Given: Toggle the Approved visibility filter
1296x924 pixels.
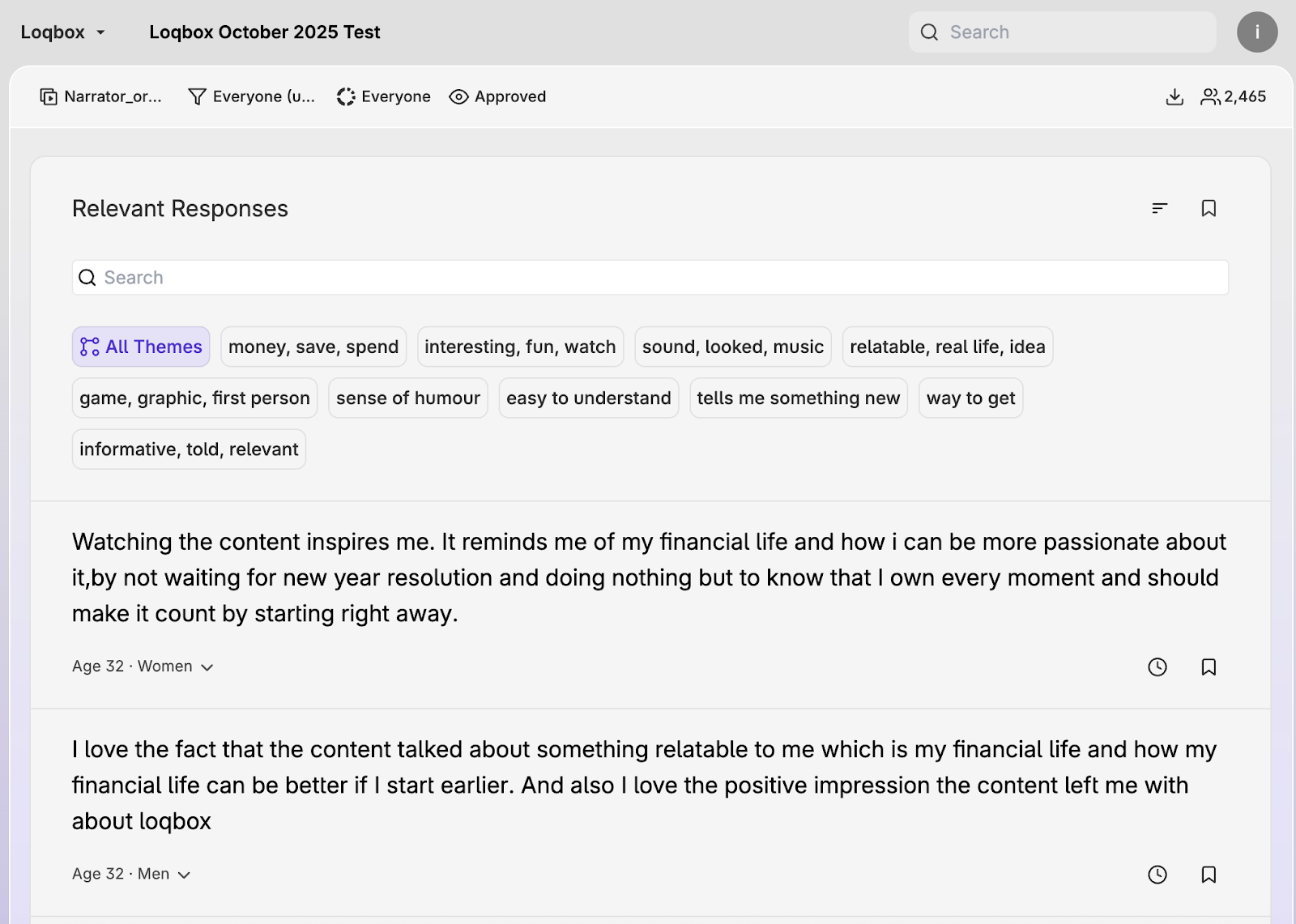Looking at the screenshot, I should point(497,97).
